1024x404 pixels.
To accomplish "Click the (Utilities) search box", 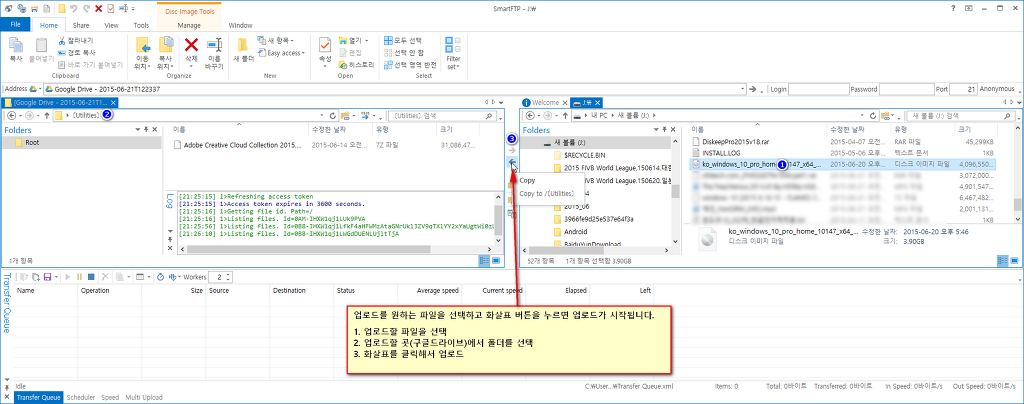I will point(441,116).
